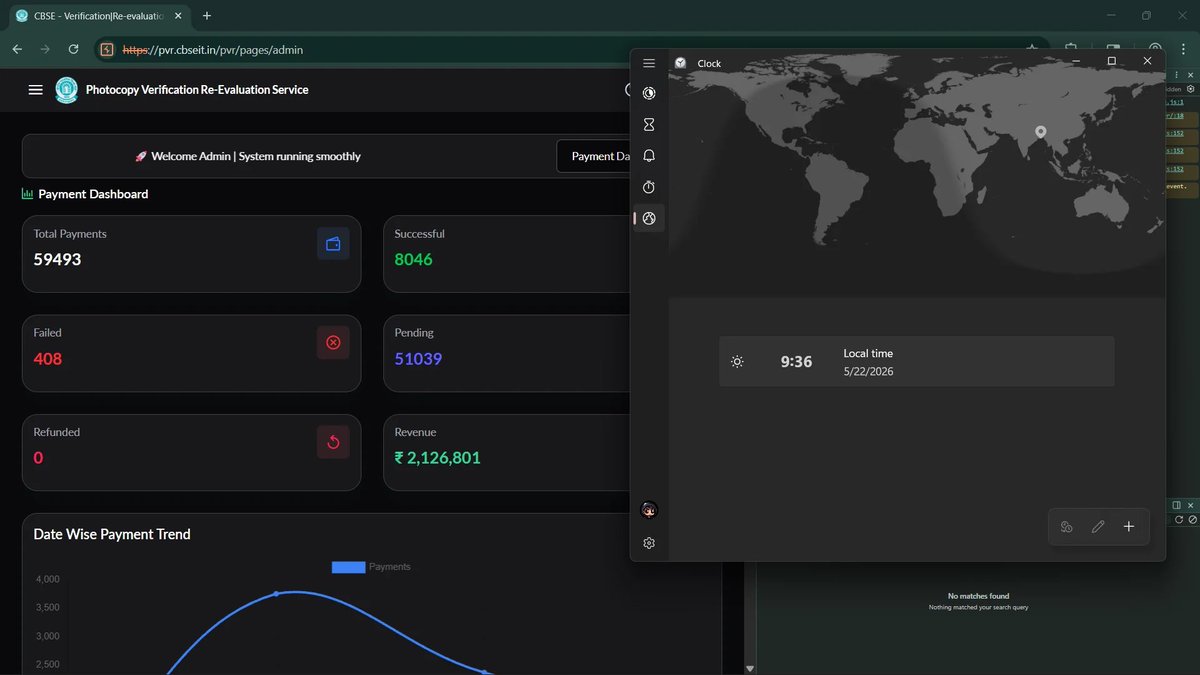Click the reload icon in lower DevTools panel

coord(1179,520)
